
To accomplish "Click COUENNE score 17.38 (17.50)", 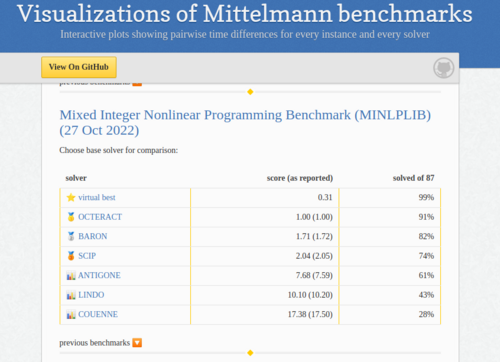I will pos(310,314).
